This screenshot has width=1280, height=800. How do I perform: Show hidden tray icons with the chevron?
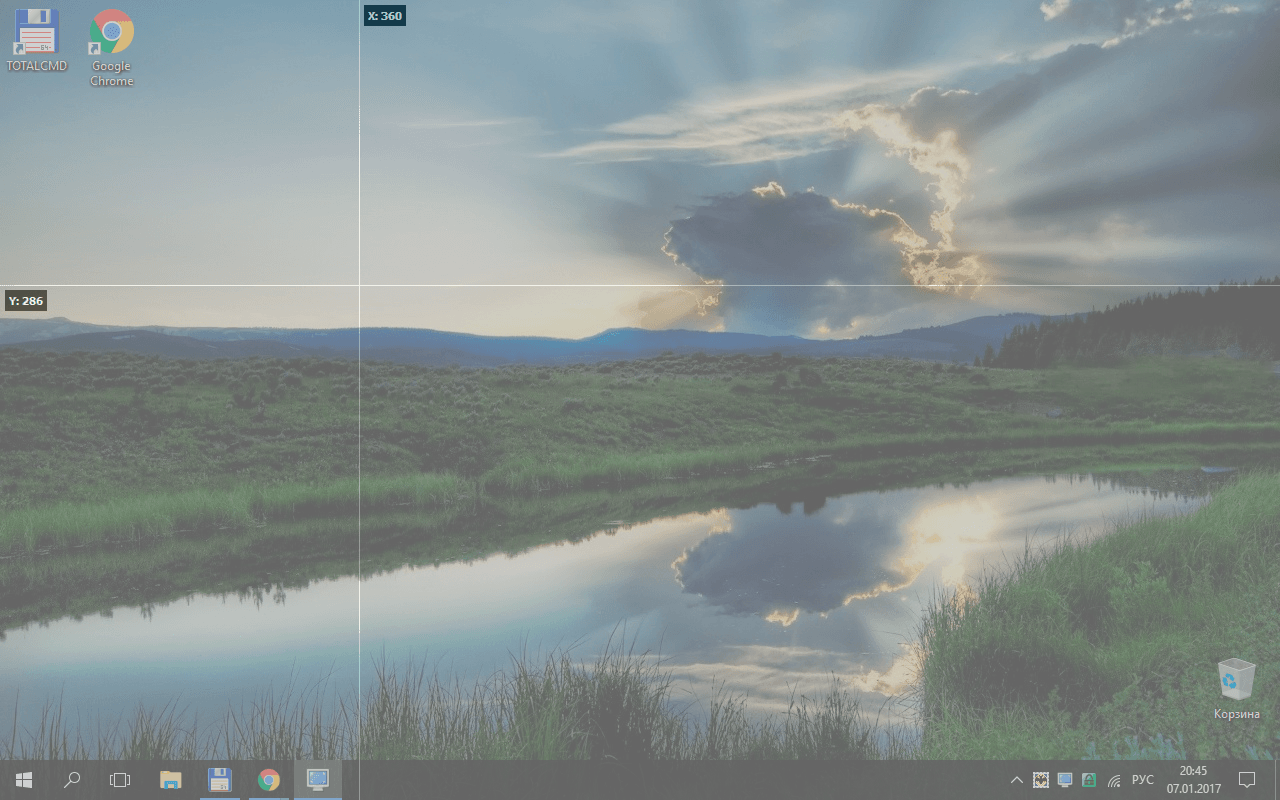click(x=1017, y=780)
